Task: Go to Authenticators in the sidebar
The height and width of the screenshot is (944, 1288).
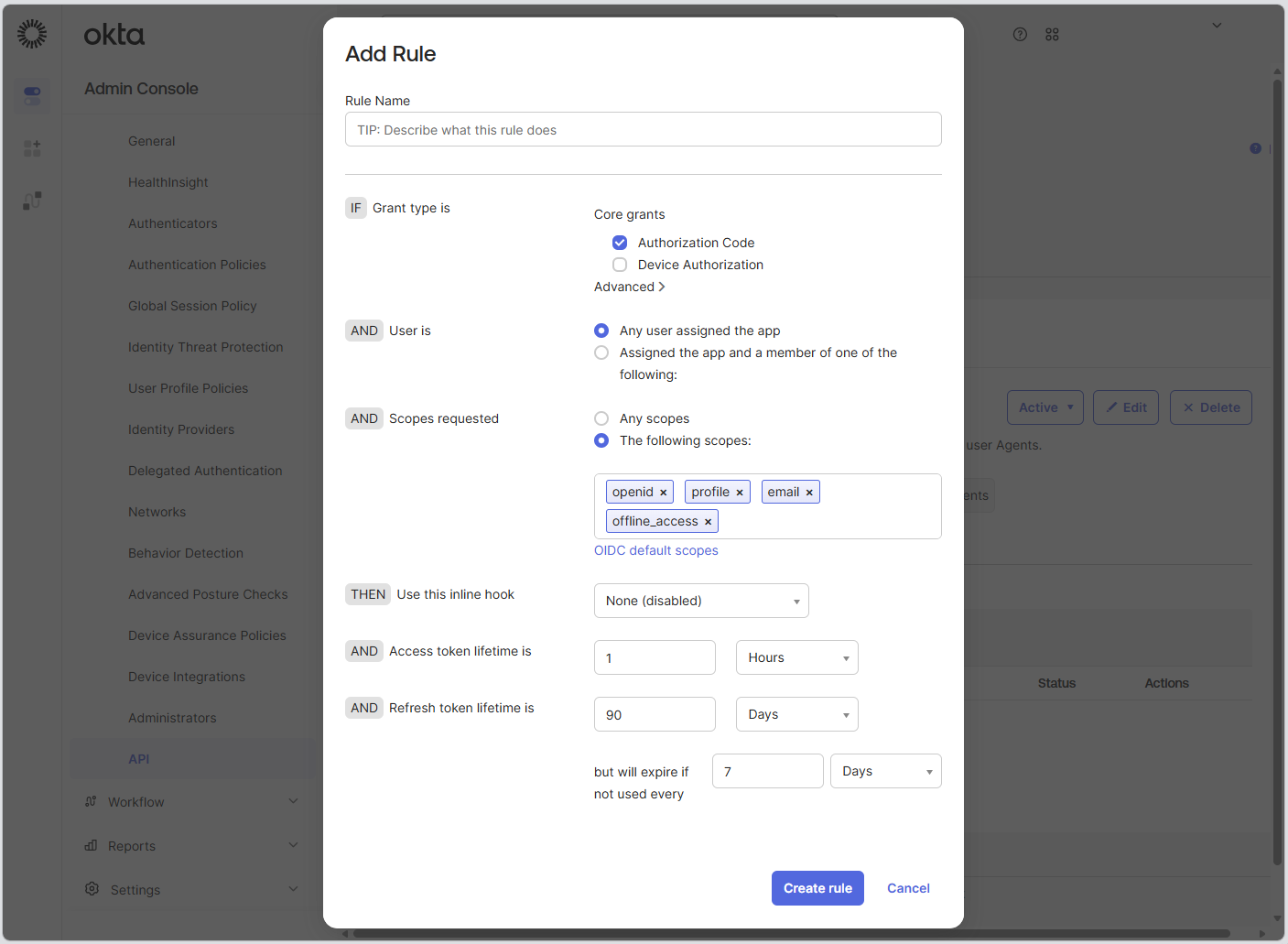Action: (x=173, y=223)
